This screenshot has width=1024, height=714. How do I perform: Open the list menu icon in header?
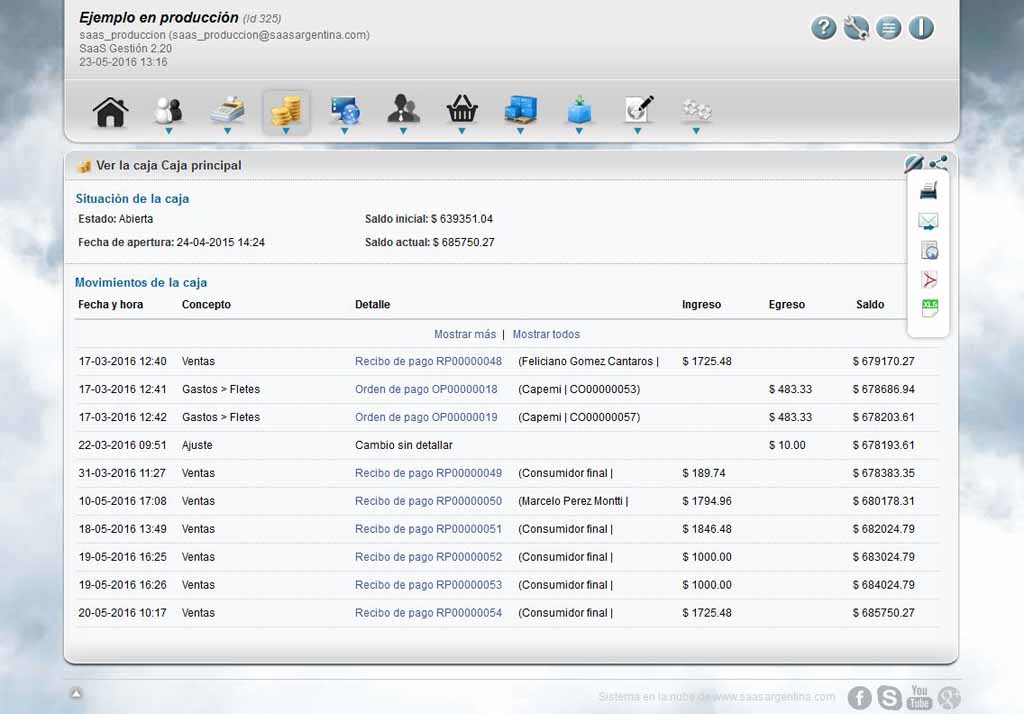click(x=888, y=28)
